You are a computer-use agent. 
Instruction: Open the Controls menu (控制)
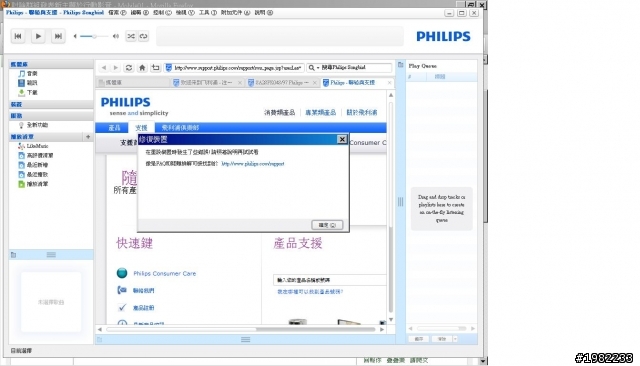[x=162, y=13]
